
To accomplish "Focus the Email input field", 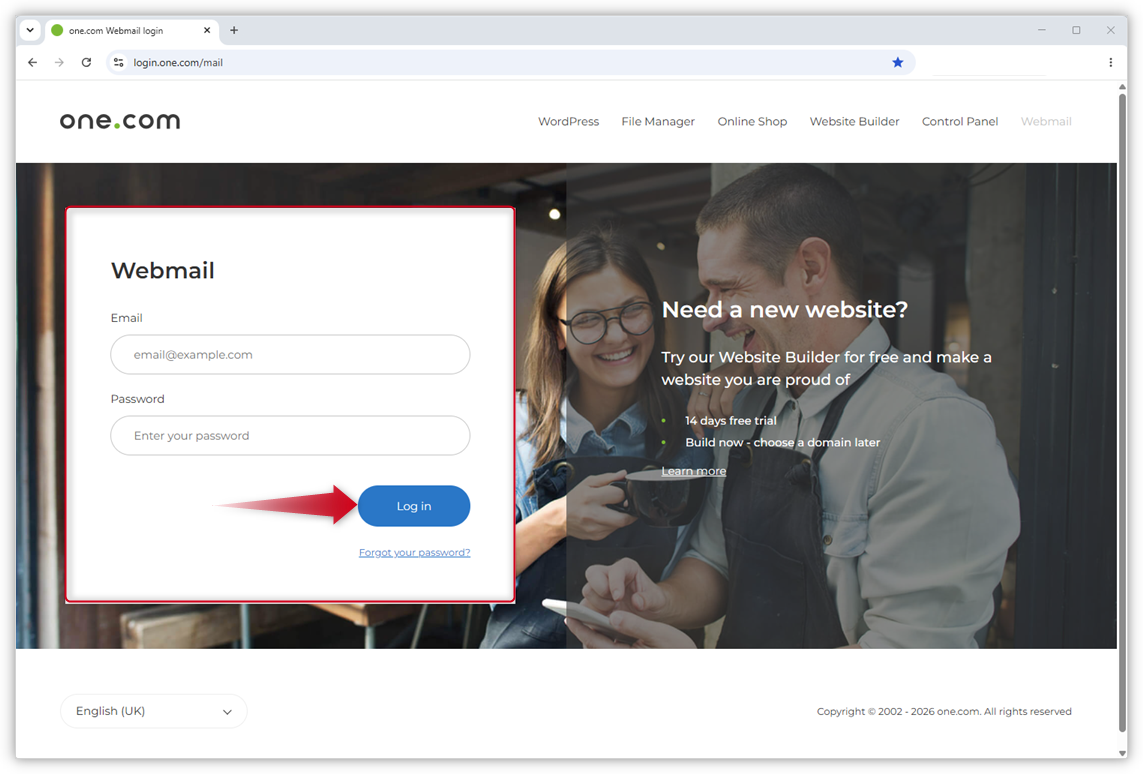I will (x=290, y=355).
